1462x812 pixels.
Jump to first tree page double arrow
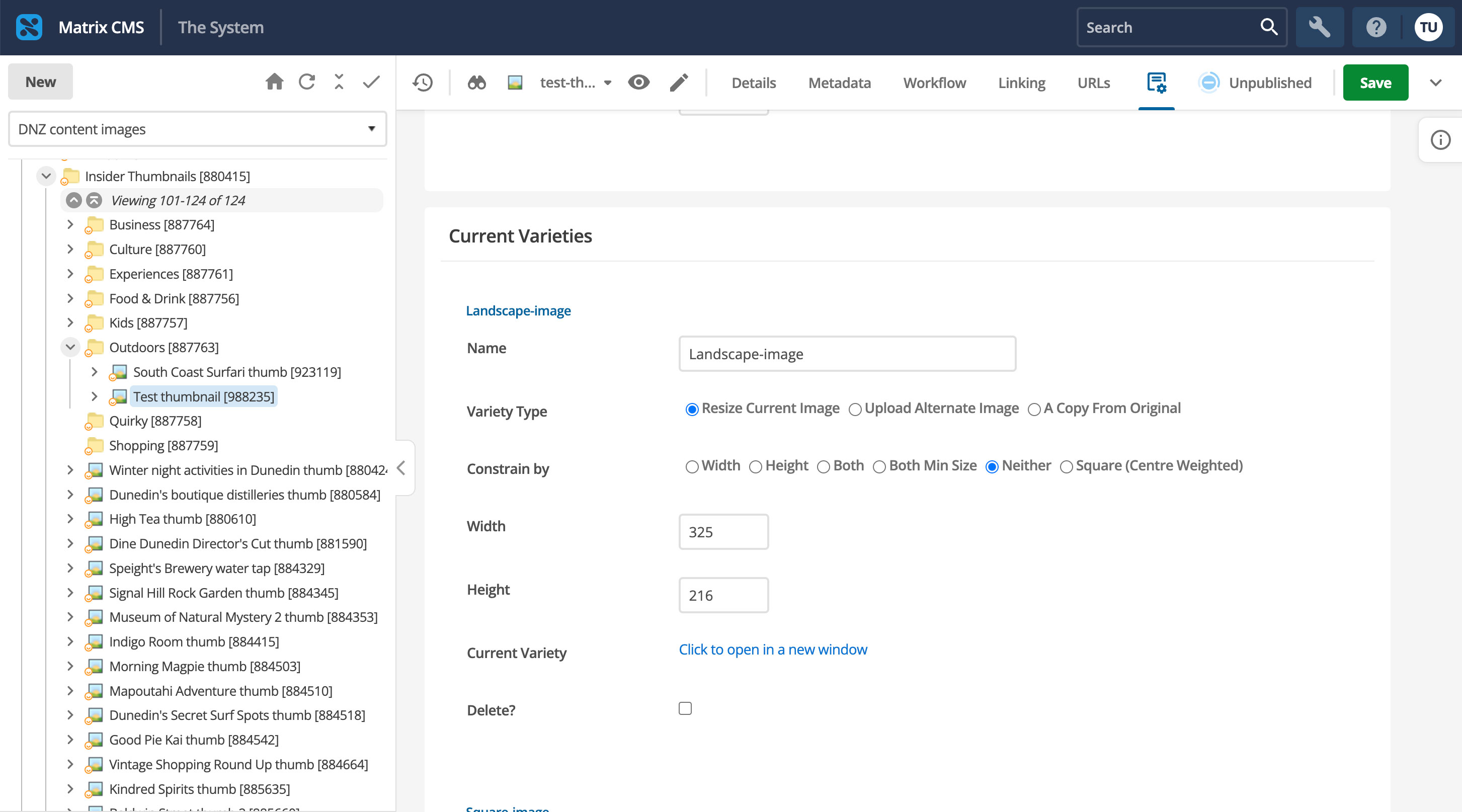click(x=94, y=200)
